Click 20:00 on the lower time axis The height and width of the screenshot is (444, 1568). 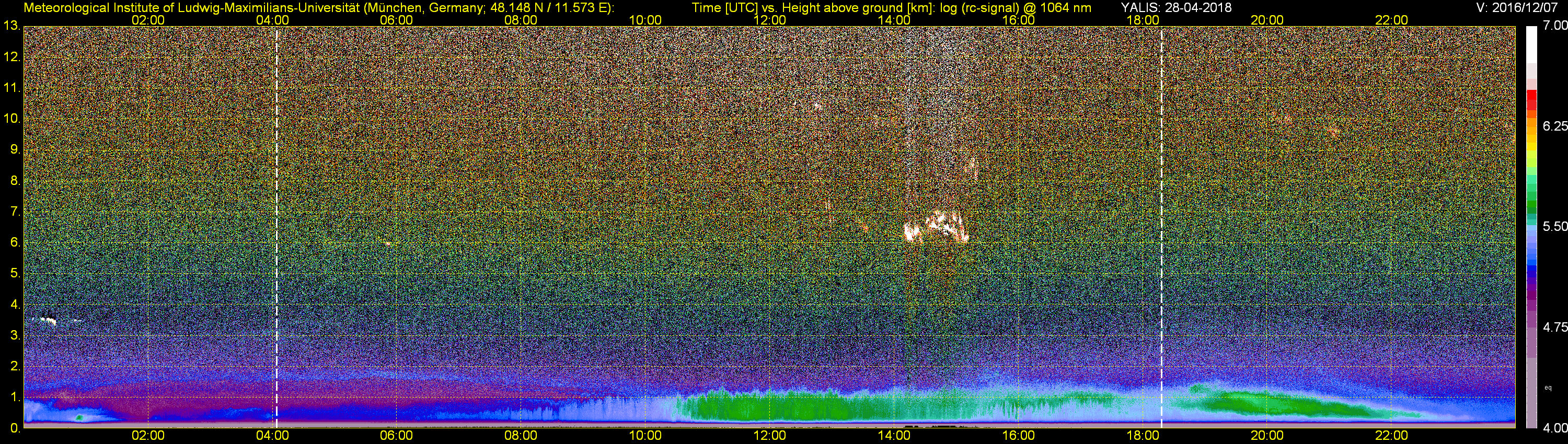point(1267,436)
